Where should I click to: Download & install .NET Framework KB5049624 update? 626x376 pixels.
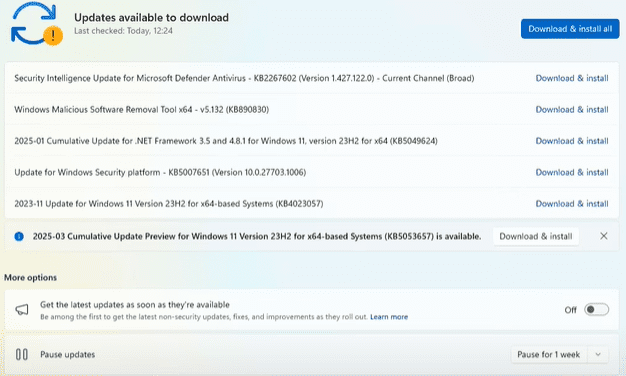572,141
